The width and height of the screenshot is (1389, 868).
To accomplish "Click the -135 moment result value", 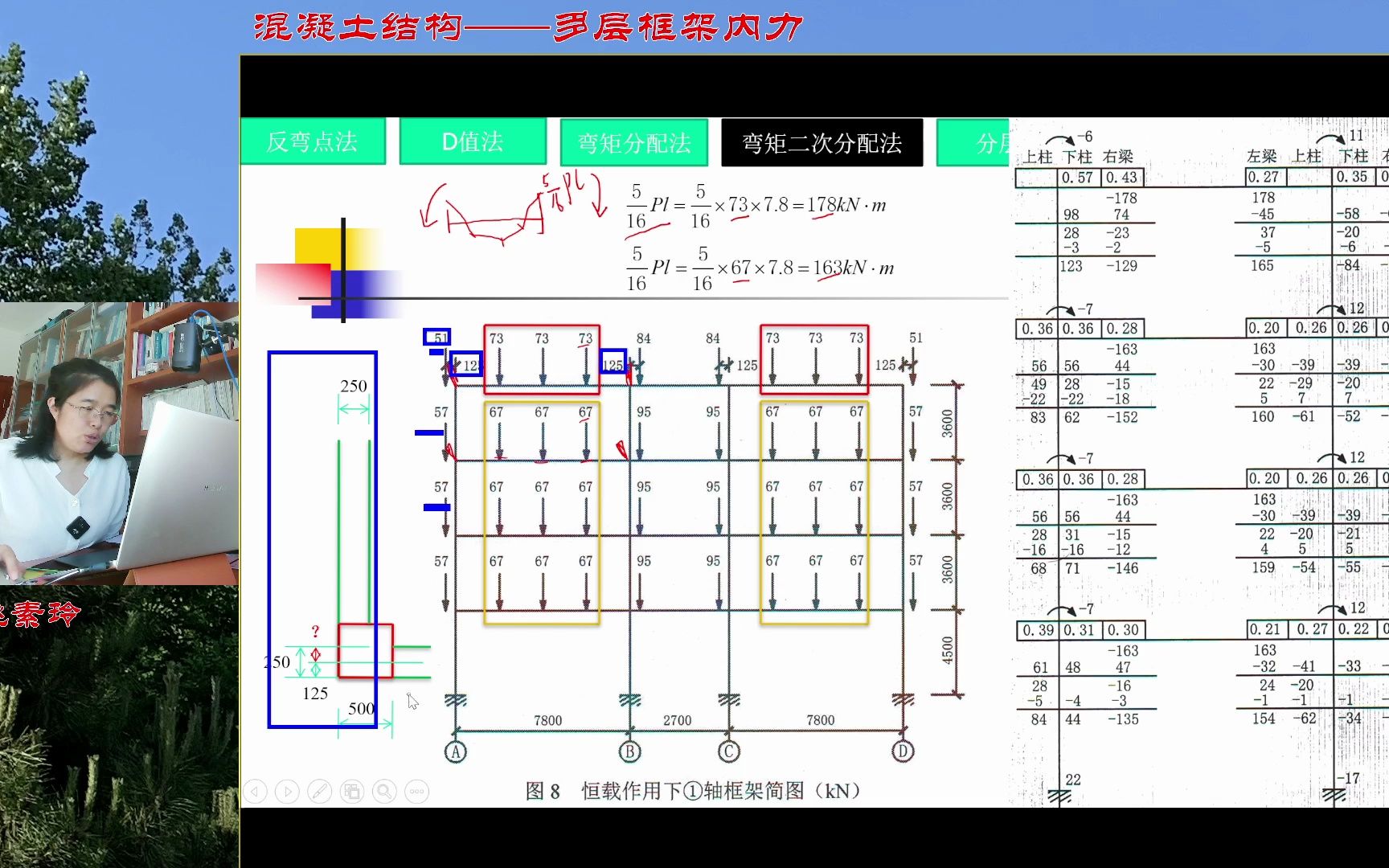I will tap(1123, 719).
